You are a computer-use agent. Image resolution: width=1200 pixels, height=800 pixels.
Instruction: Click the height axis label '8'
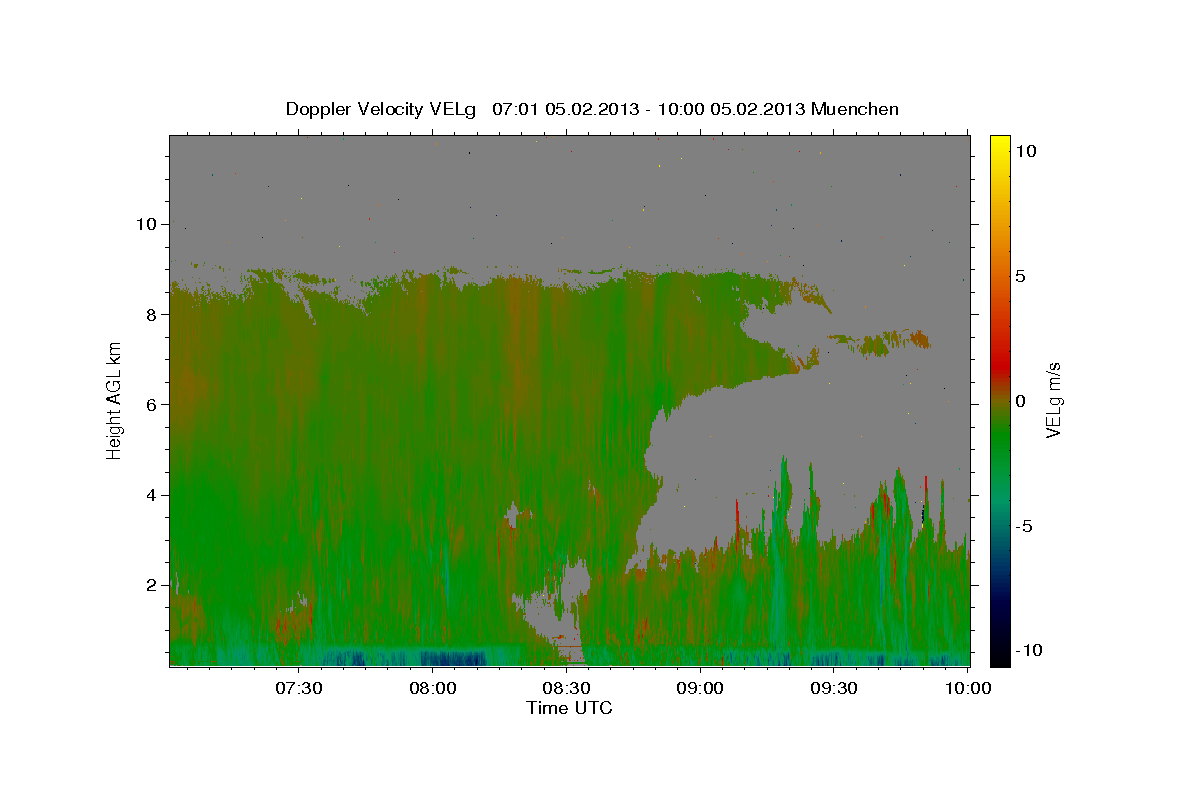pyautogui.click(x=153, y=314)
